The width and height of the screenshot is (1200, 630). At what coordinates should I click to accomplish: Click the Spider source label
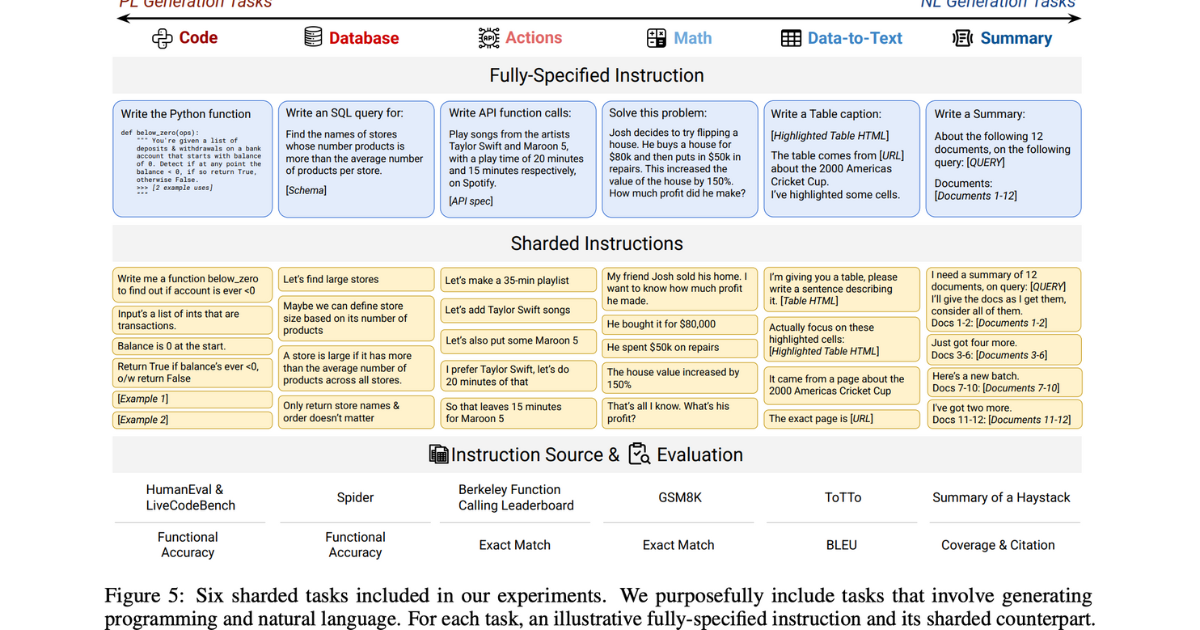coord(355,498)
